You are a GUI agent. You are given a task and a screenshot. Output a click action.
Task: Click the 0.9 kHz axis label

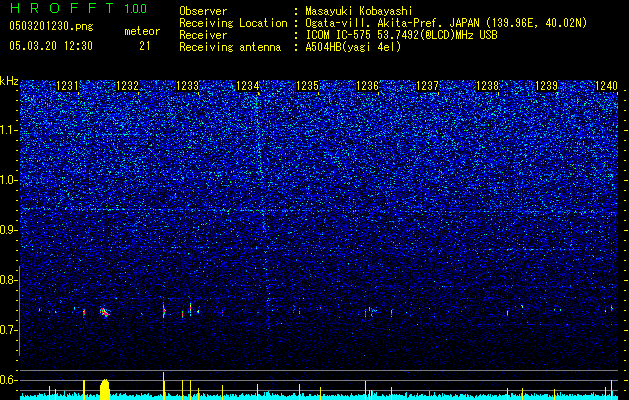9,230
